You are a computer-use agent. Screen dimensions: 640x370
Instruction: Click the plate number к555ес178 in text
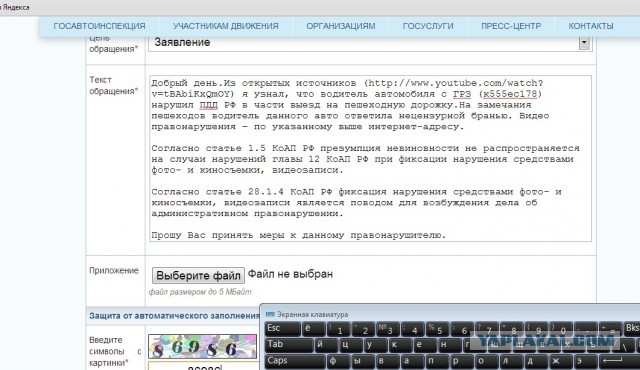tap(510, 94)
